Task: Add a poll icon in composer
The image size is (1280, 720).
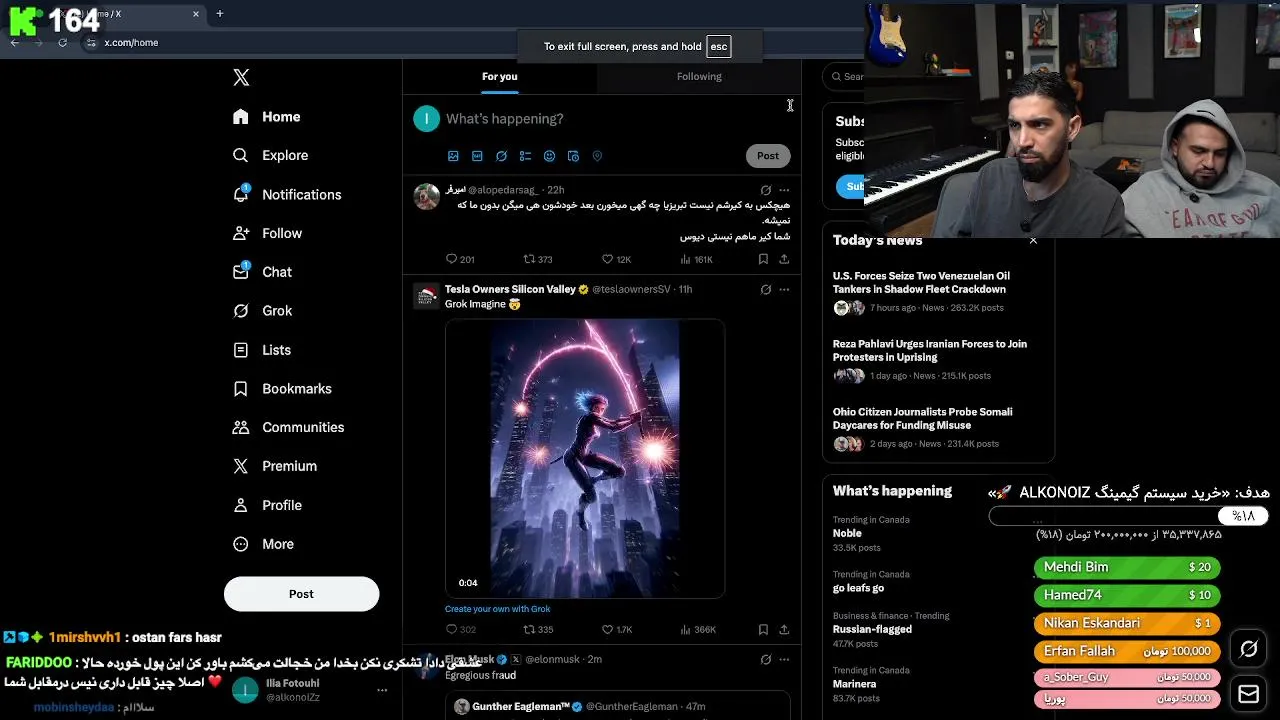Action: click(x=525, y=156)
